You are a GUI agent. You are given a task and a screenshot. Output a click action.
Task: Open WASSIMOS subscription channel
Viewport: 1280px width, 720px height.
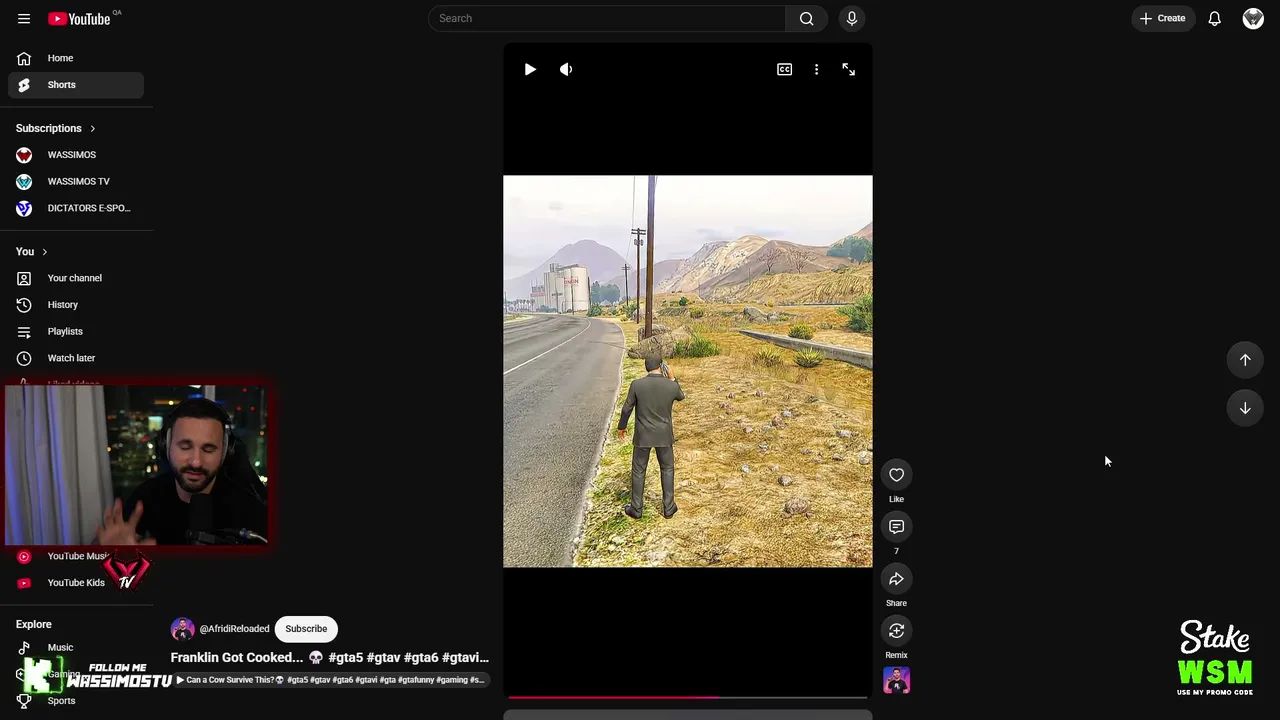pyautogui.click(x=76, y=155)
